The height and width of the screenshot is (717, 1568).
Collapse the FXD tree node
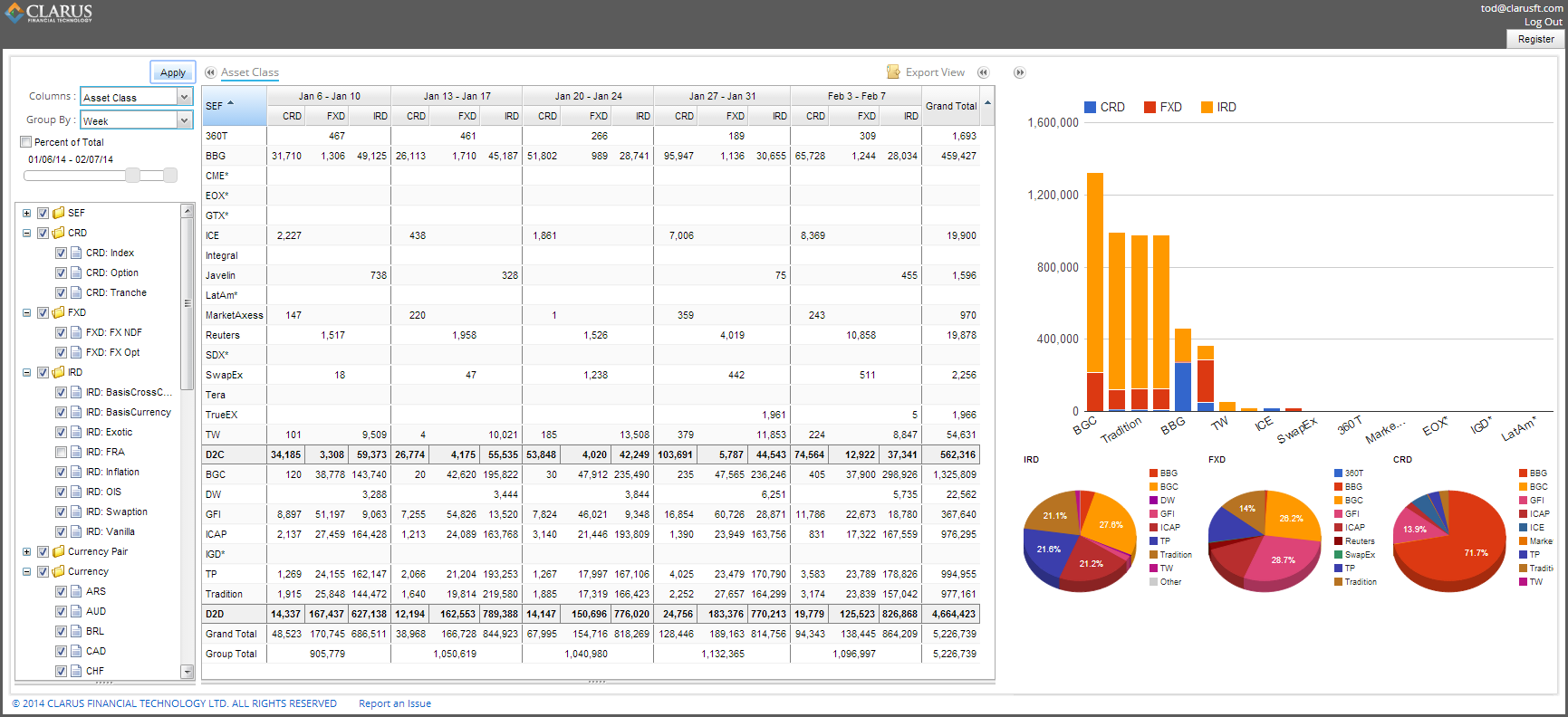click(x=26, y=312)
